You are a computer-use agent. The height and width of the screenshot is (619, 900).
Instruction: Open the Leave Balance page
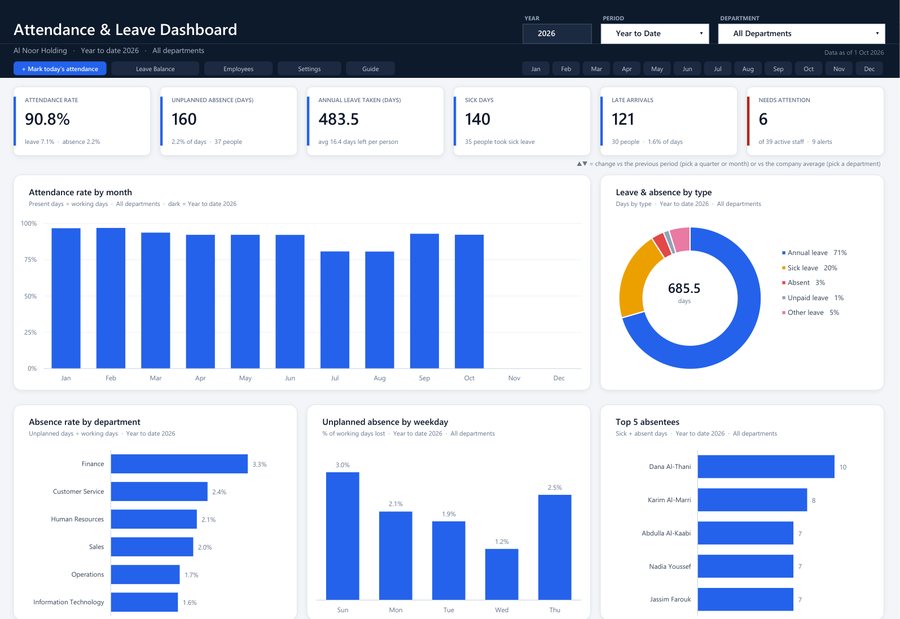(x=155, y=69)
